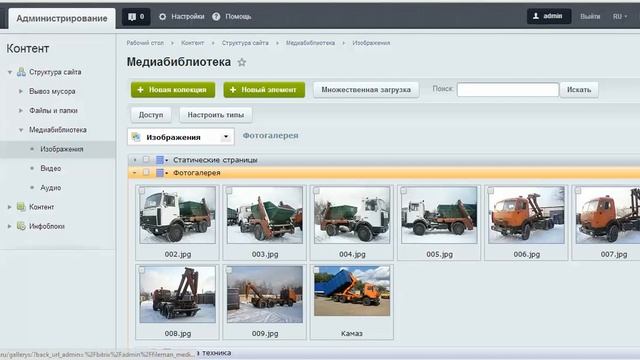Screen dimensions: 640x360
Task: Click the Настроить типы button
Action: click(x=216, y=115)
